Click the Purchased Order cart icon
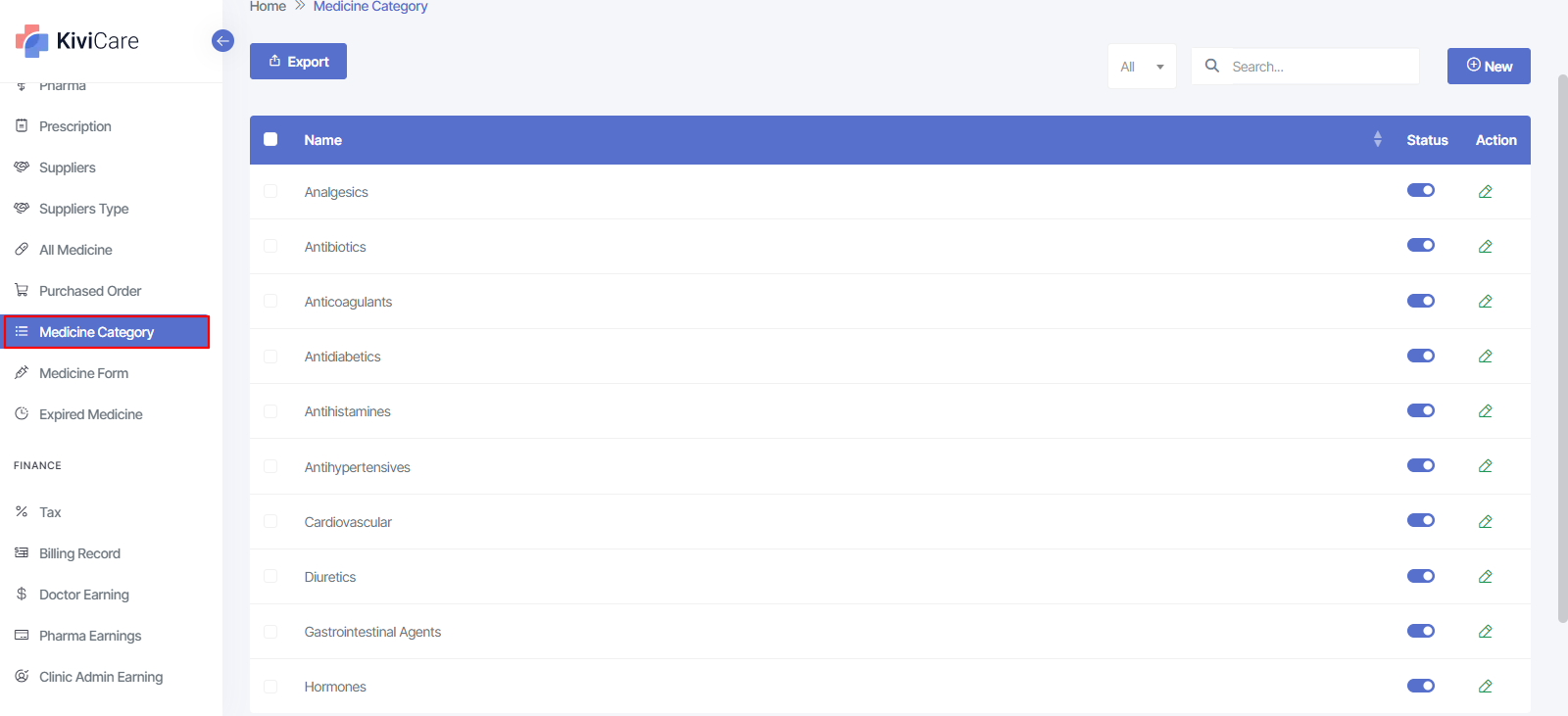 pyautogui.click(x=22, y=291)
